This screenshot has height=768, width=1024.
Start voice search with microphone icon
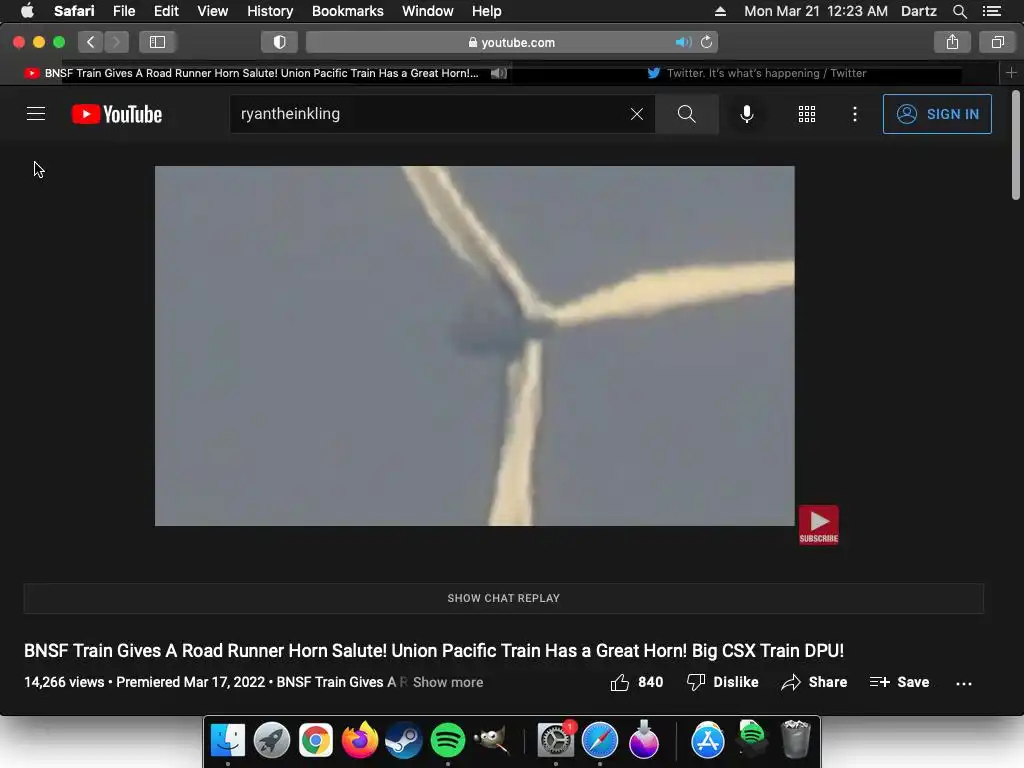[x=746, y=114]
